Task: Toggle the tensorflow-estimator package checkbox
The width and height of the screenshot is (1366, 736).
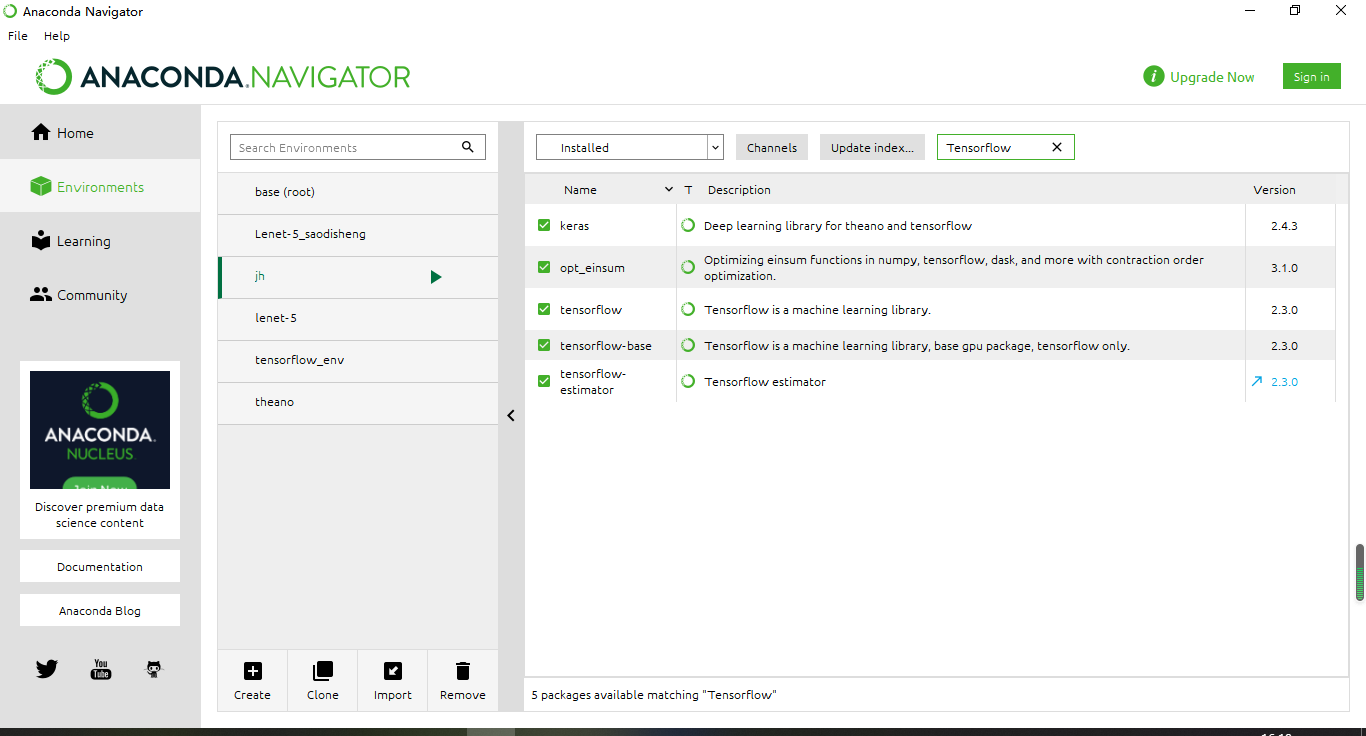Action: coord(544,381)
